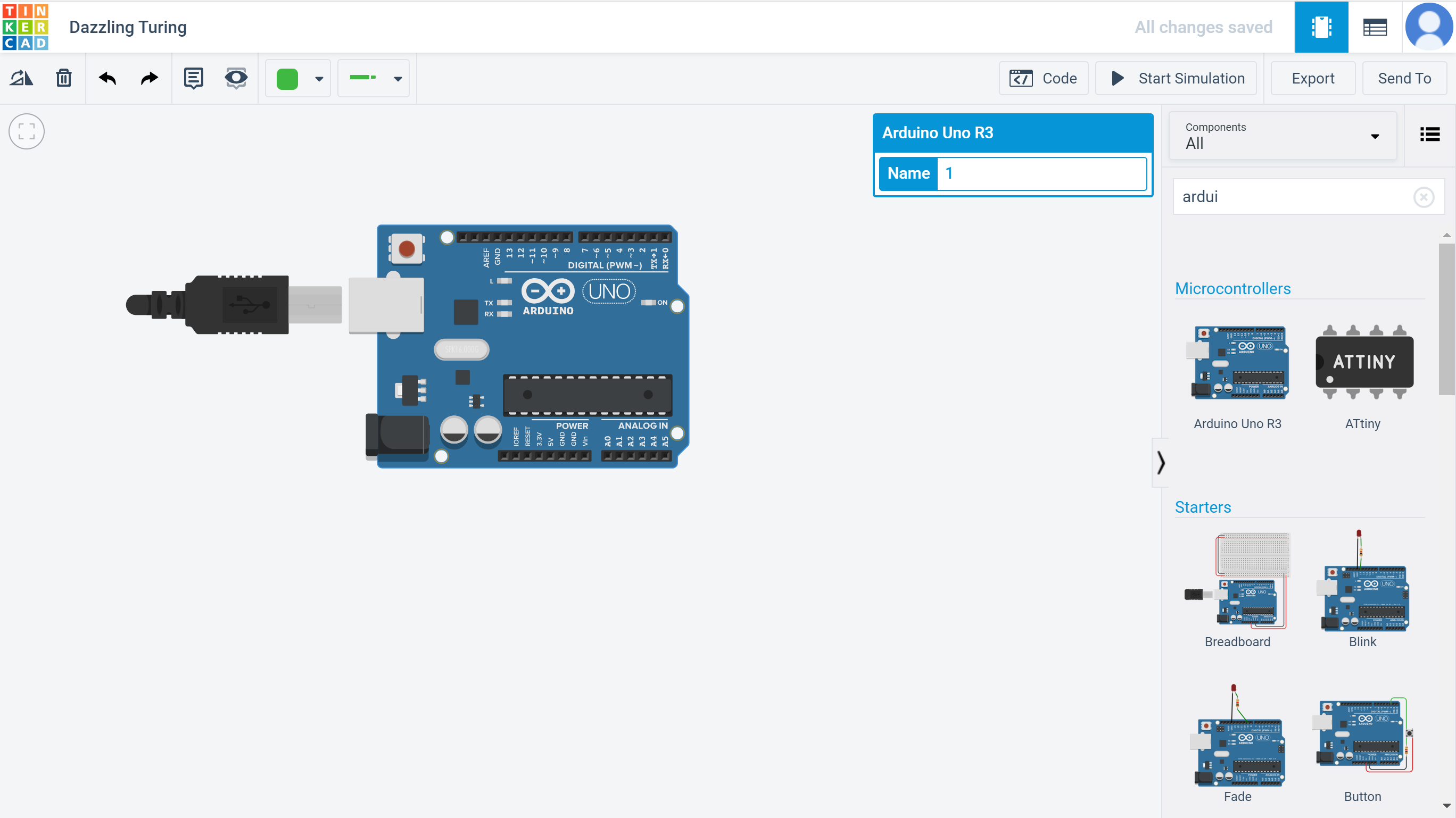The width and height of the screenshot is (1456, 818).
Task: Collapse the components panel with the chevron
Action: pos(1161,463)
